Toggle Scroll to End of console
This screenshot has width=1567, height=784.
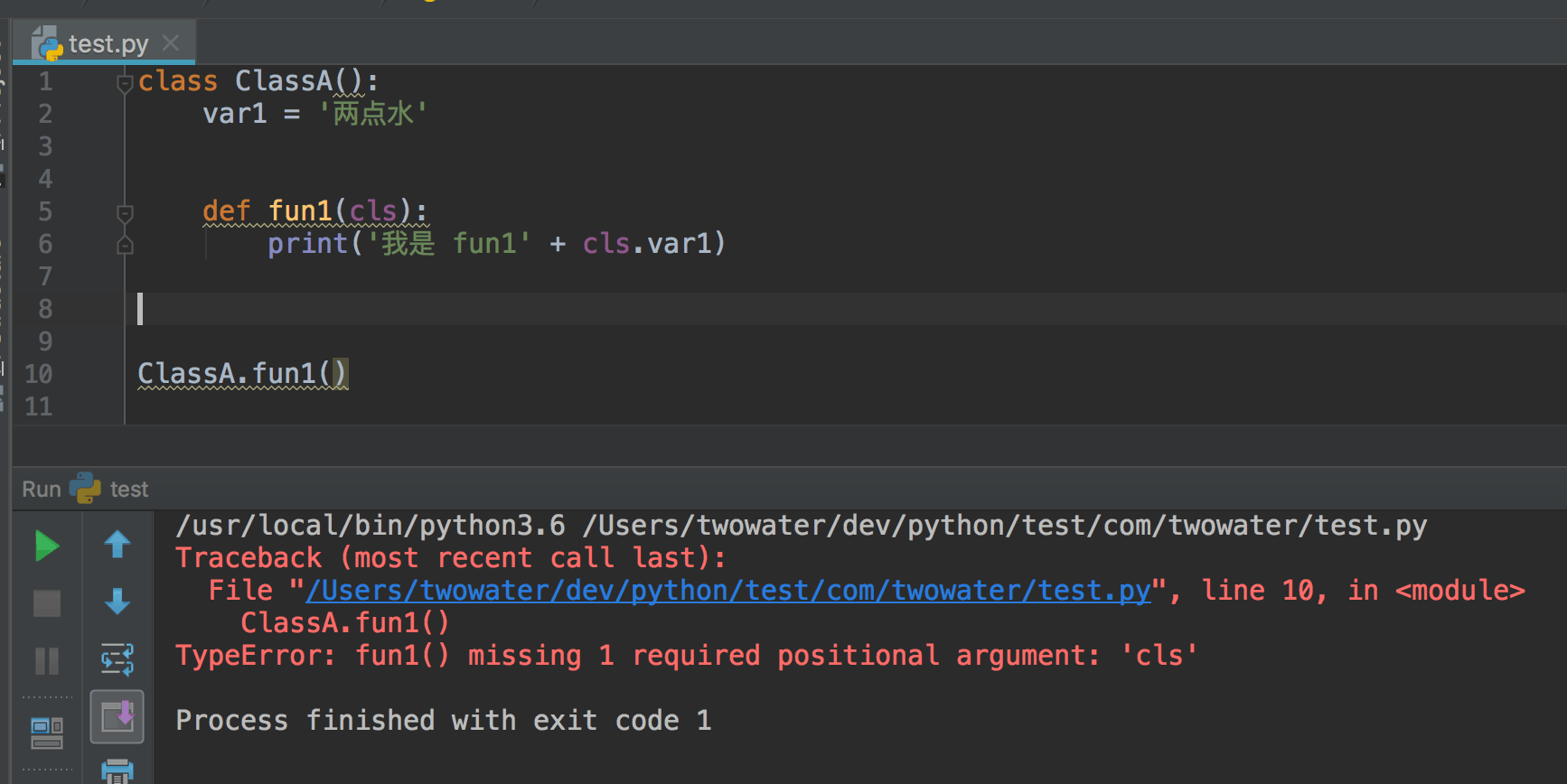(117, 717)
